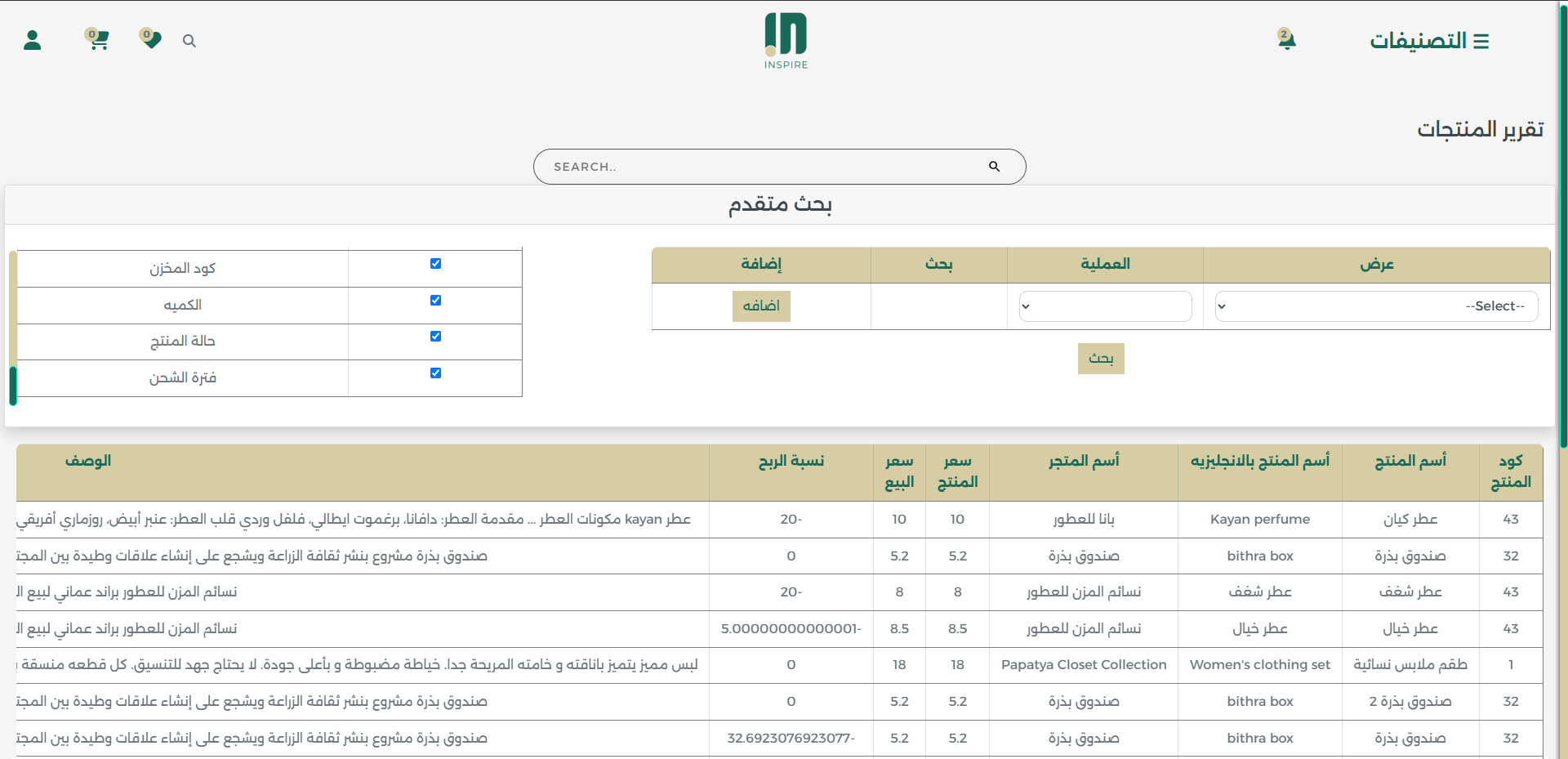This screenshot has width=1568, height=759.
Task: Open the shopping cart icon
Action: [x=98, y=39]
